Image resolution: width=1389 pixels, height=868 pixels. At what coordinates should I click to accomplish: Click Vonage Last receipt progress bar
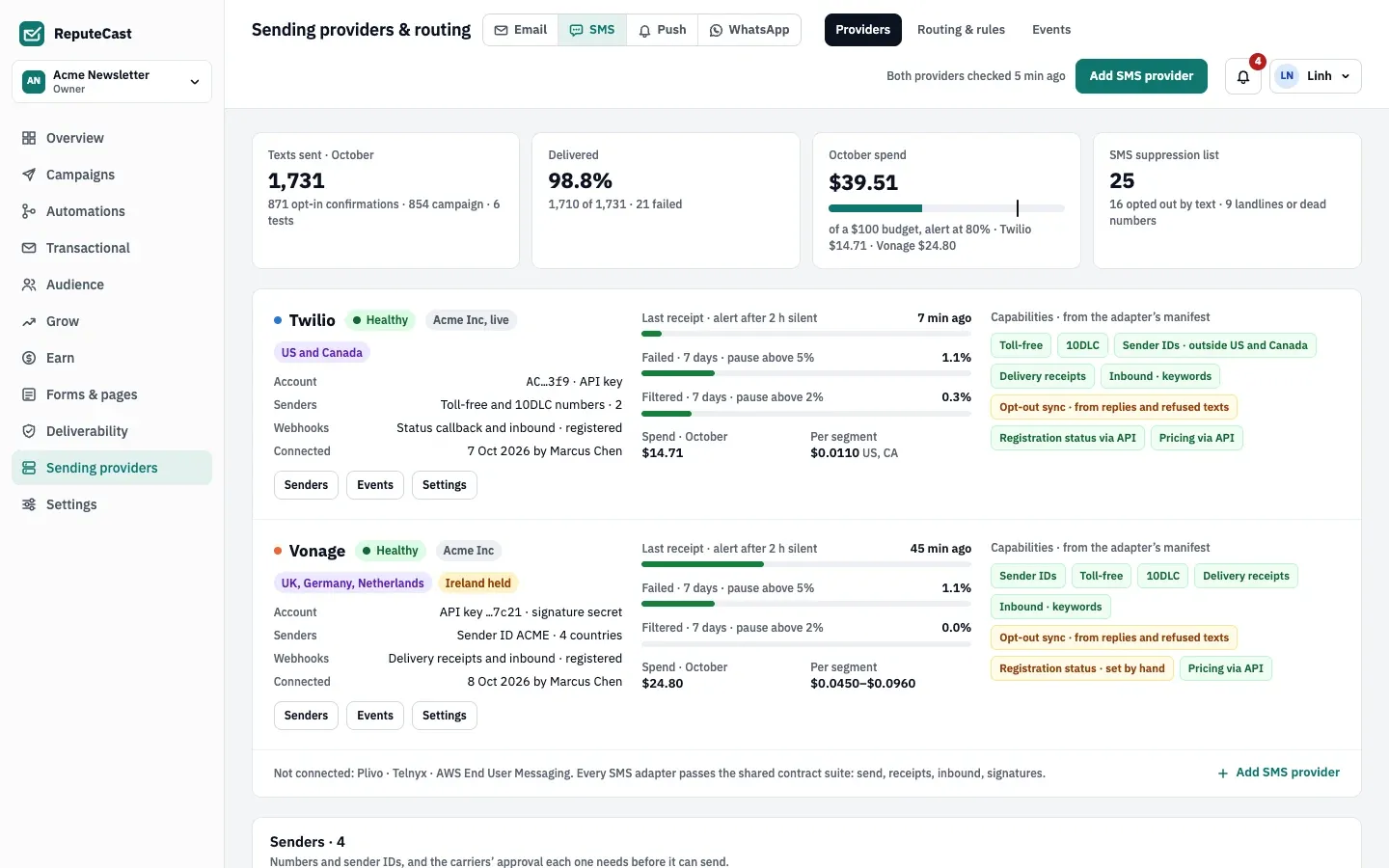806,564
